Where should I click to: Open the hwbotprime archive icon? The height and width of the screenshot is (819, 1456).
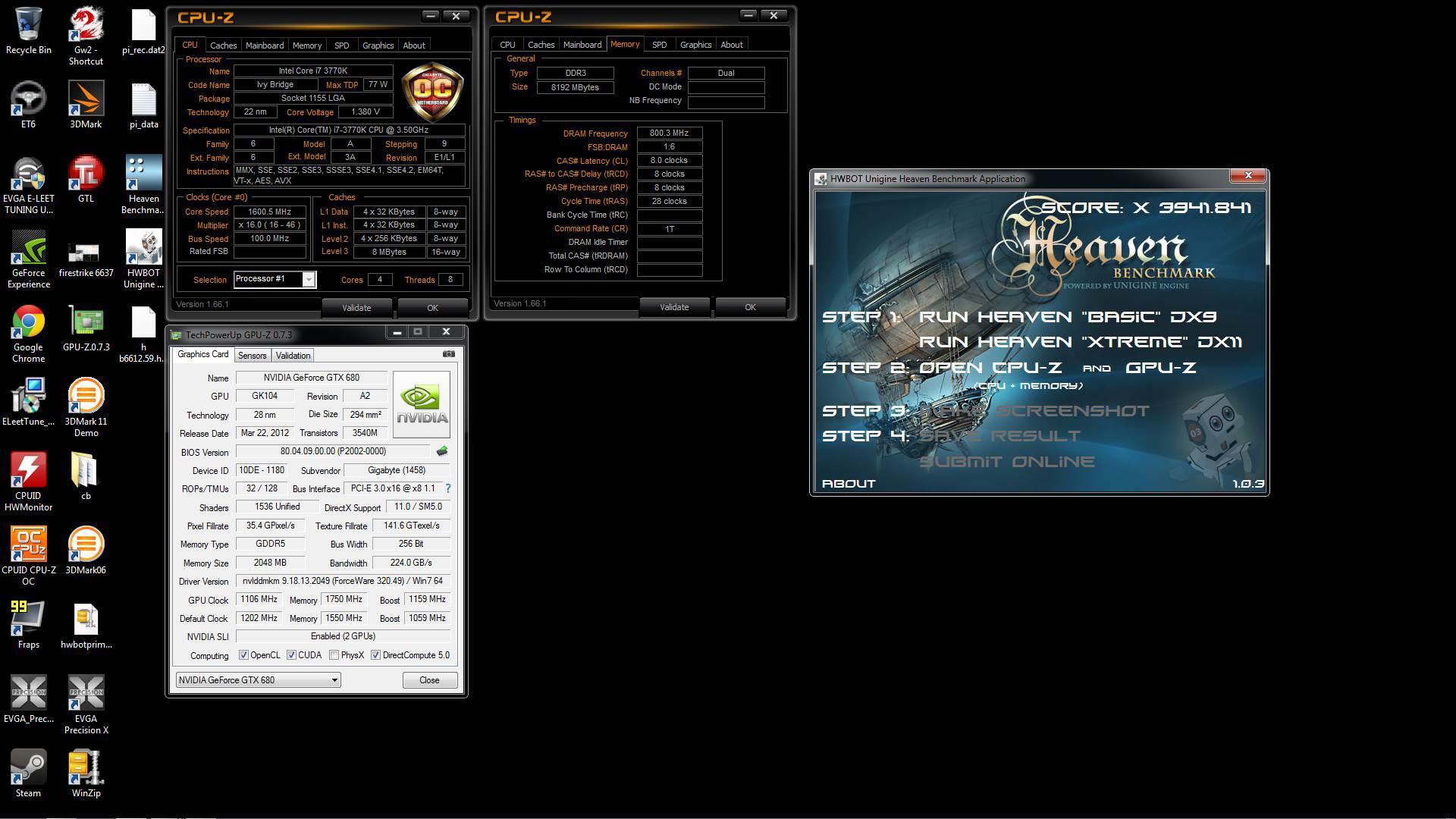(86, 625)
